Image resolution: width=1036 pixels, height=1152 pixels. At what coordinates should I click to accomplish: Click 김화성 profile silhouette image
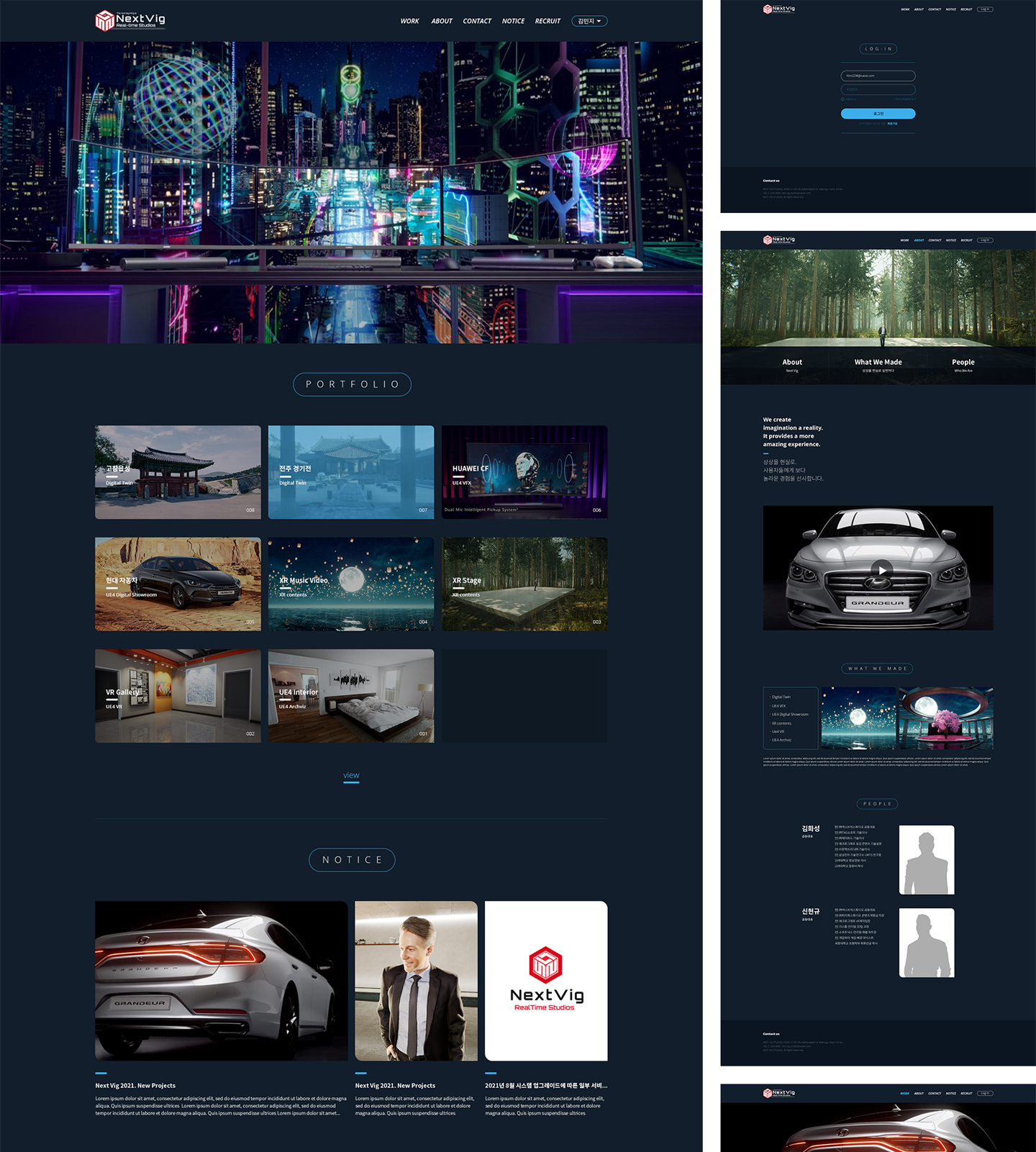coord(927,860)
